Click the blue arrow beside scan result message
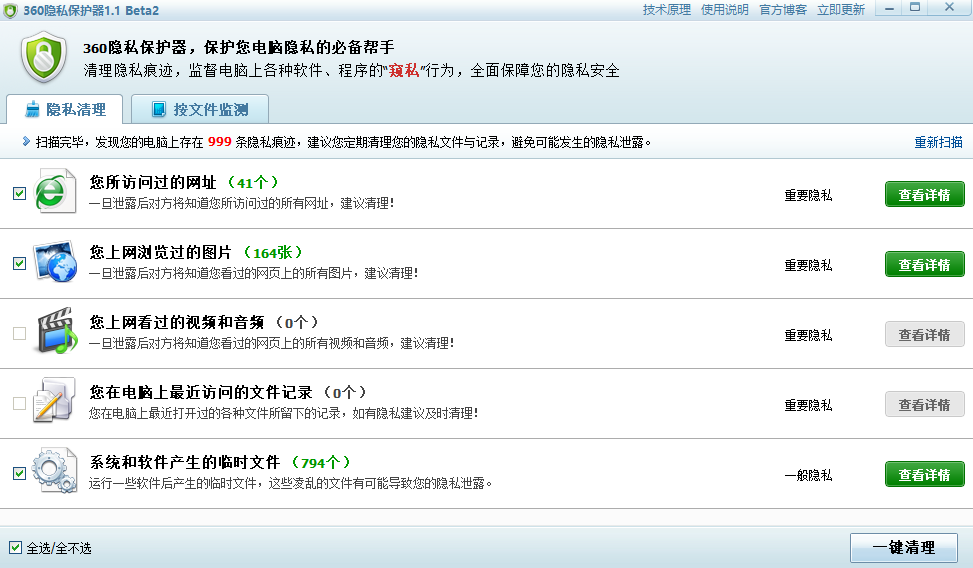973x568 pixels. (26, 142)
